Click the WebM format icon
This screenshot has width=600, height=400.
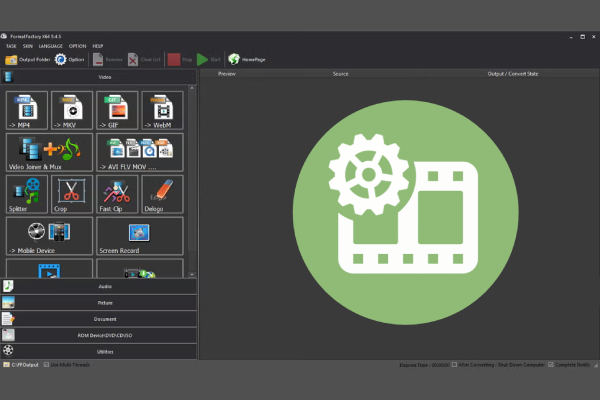pos(161,110)
